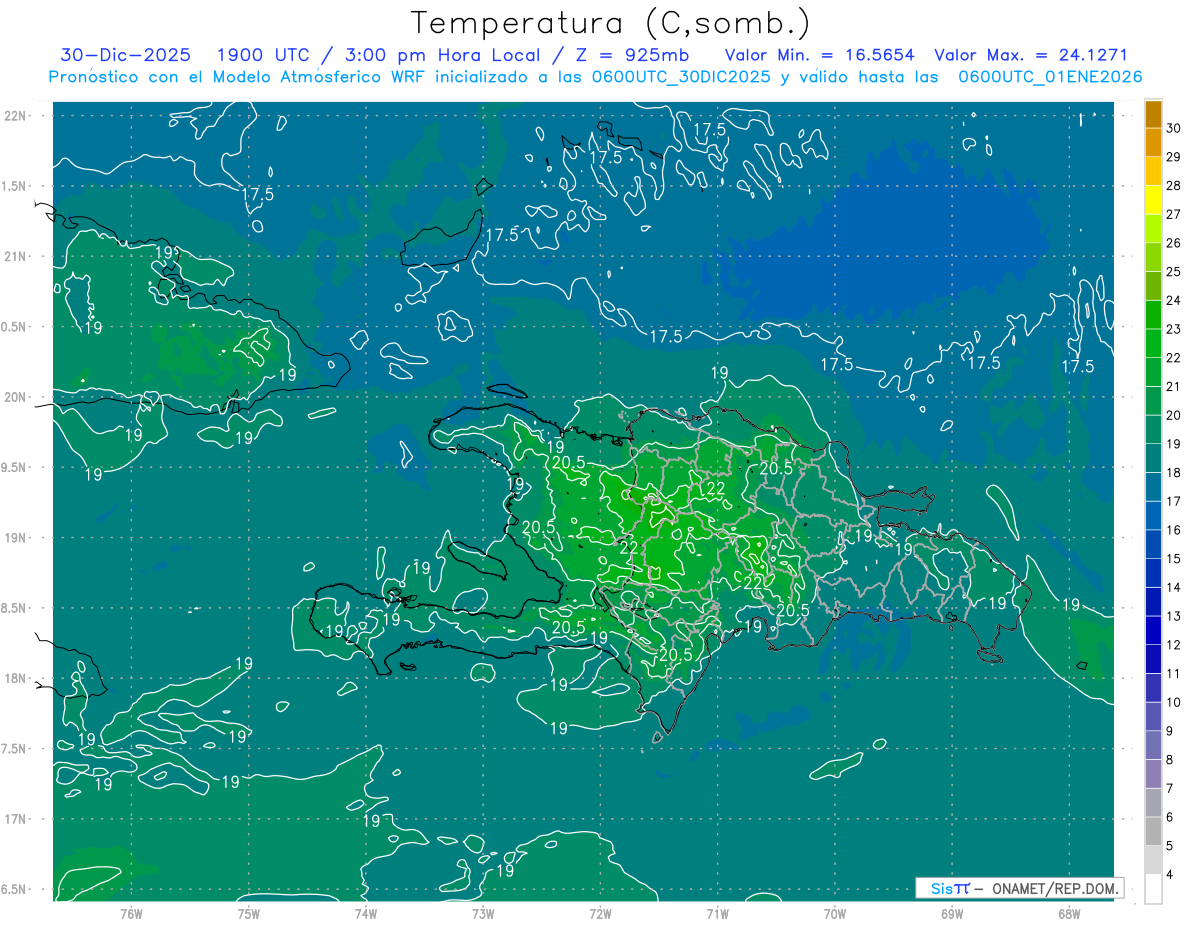Screen dimensions: 1200x927
Task: Click color scale label "7"
Action: tap(1171, 788)
